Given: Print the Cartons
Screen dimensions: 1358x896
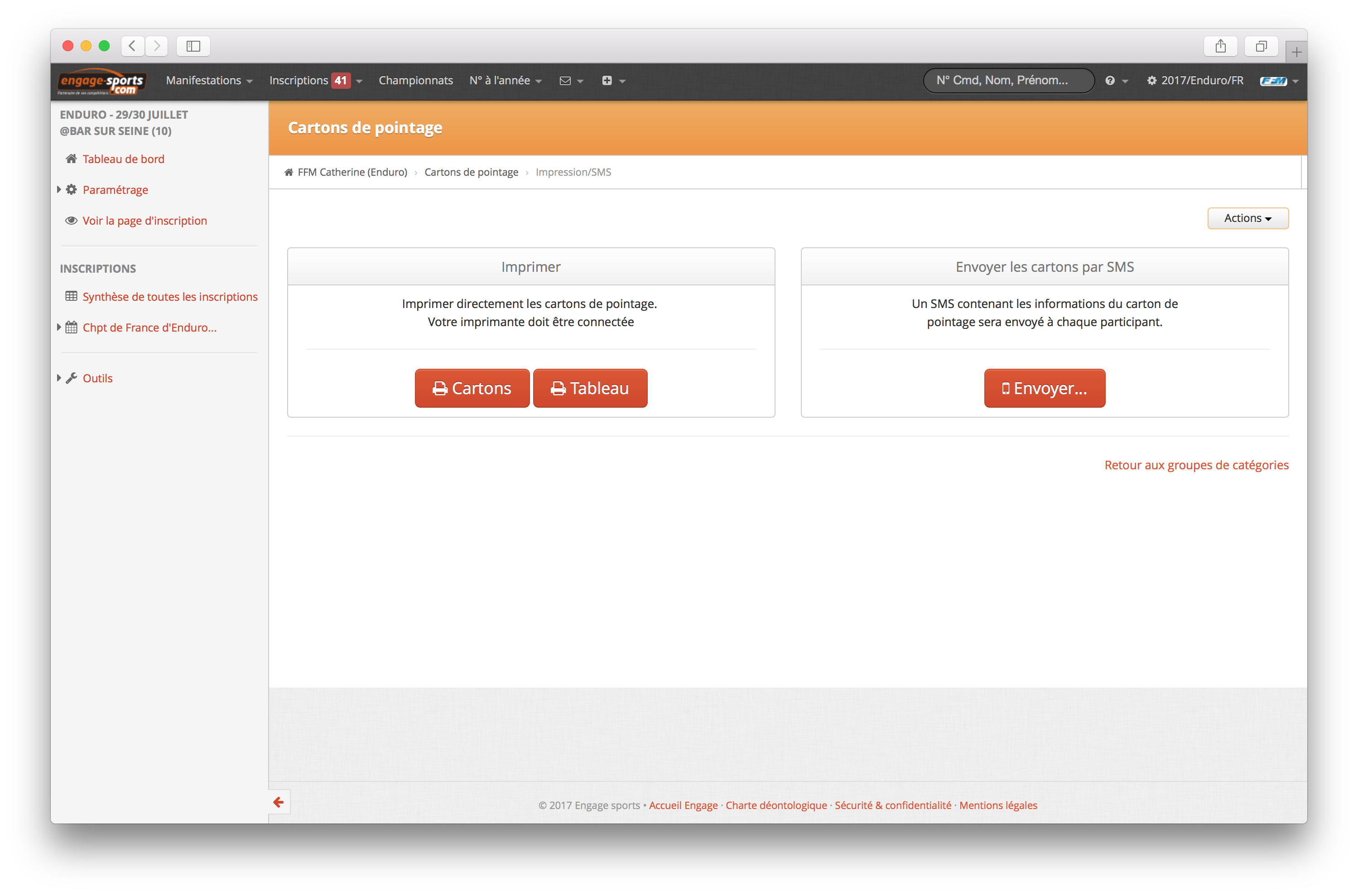Looking at the screenshot, I should (x=472, y=388).
